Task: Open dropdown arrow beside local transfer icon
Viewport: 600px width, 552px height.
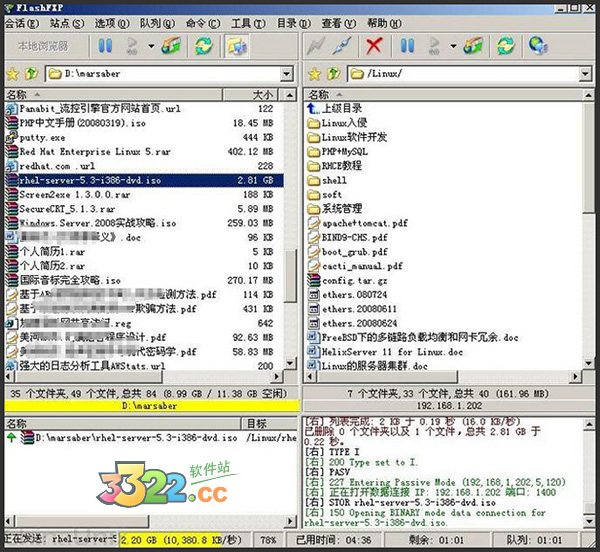Action: click(151, 46)
